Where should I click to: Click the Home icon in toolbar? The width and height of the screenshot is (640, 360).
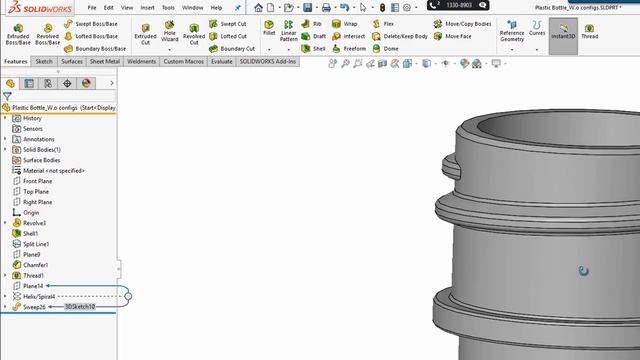tap(258, 7)
